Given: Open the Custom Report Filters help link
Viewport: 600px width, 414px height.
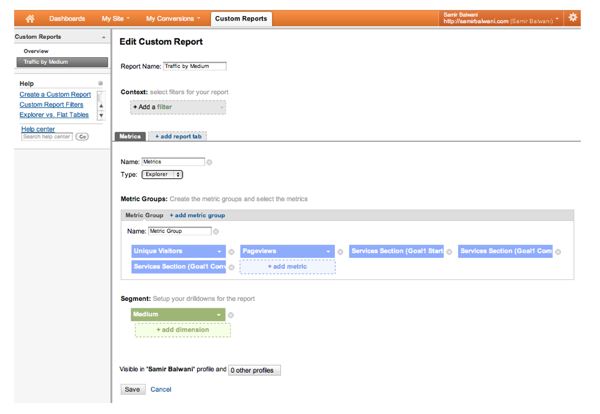Looking at the screenshot, I should [51, 104].
